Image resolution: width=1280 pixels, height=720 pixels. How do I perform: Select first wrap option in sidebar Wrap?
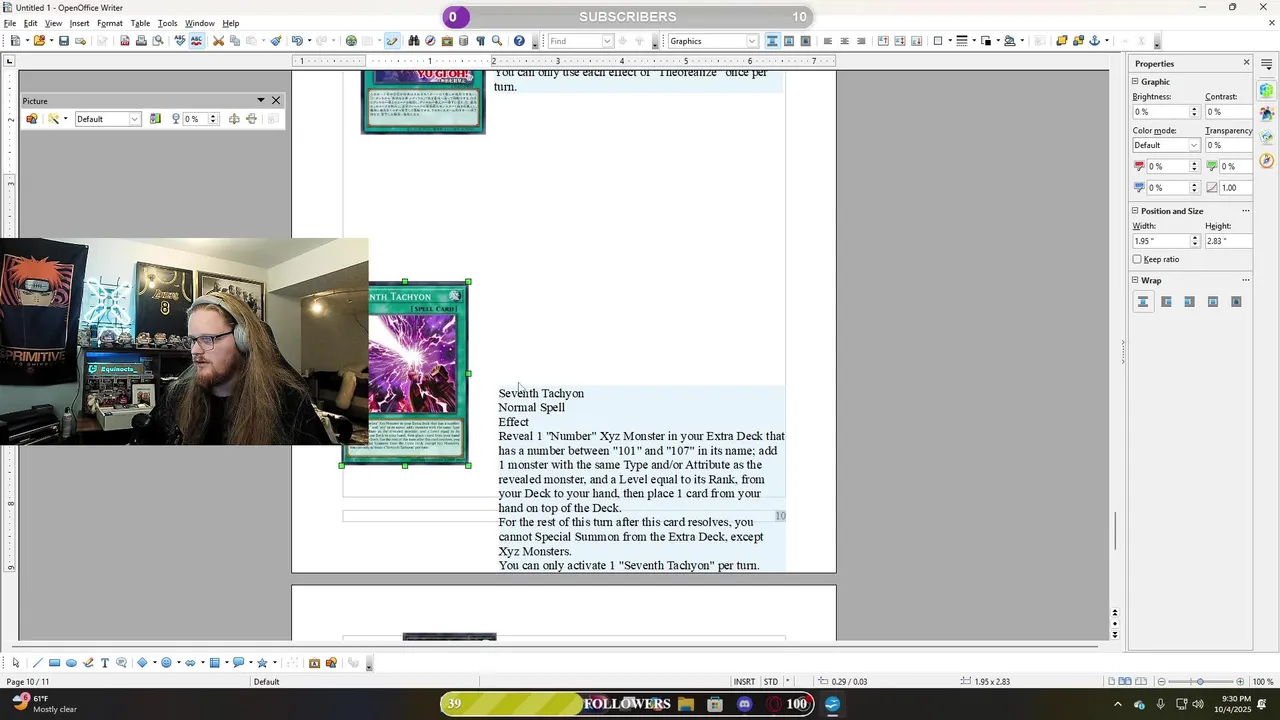[x=1143, y=301]
